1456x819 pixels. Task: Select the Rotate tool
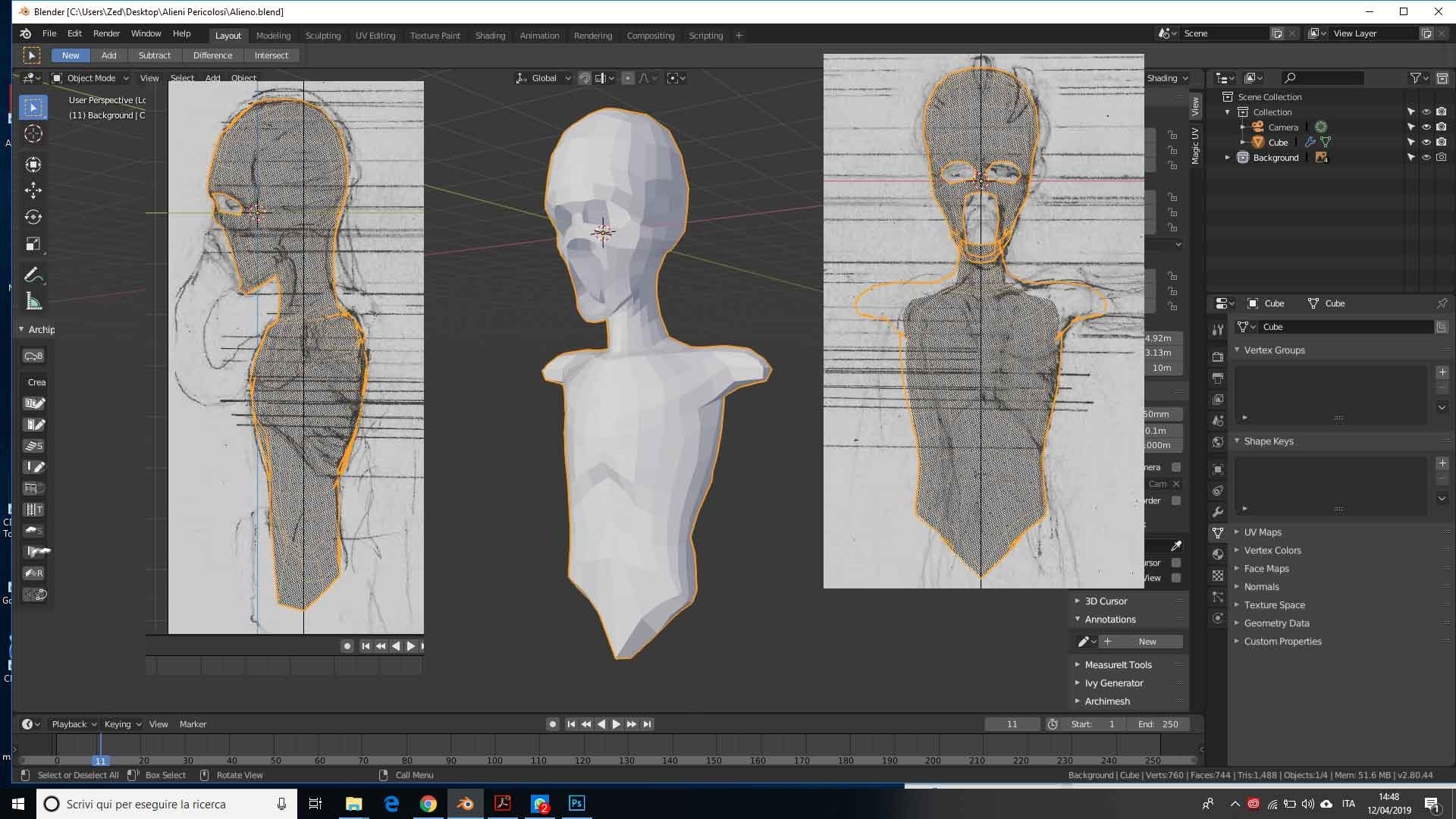(33, 217)
